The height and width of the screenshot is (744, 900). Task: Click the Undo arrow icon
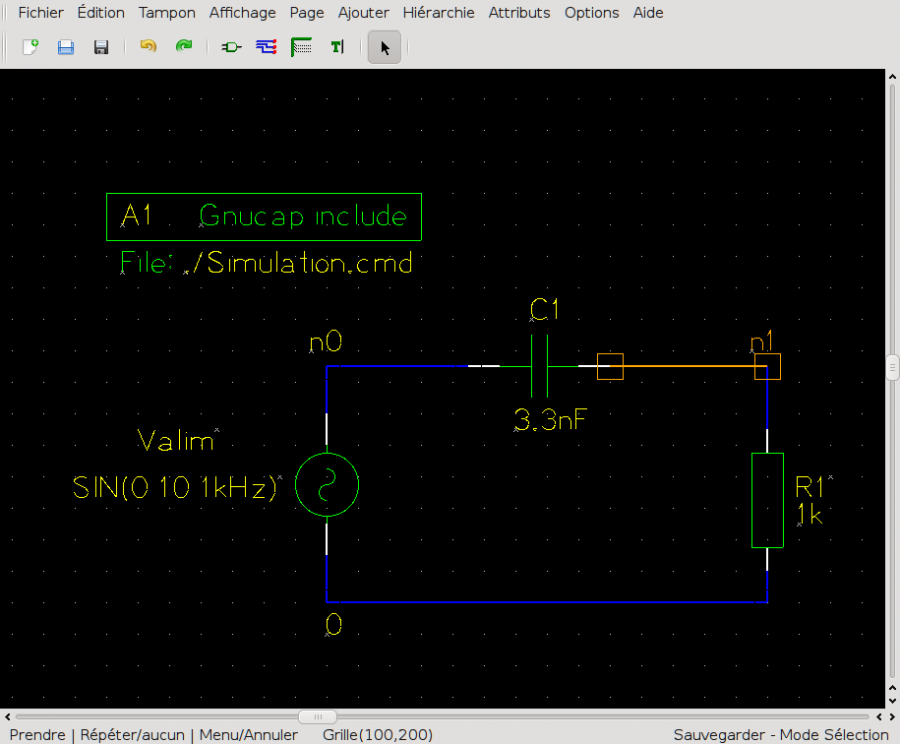(x=149, y=46)
